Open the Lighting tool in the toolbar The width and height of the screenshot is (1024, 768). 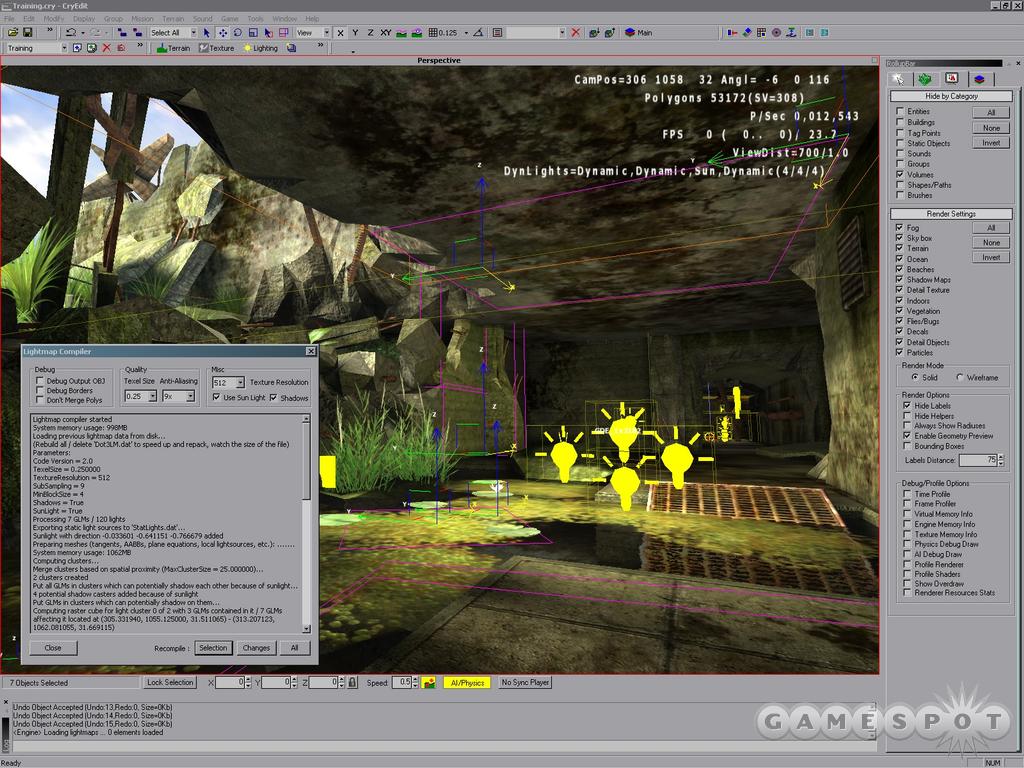(x=260, y=48)
